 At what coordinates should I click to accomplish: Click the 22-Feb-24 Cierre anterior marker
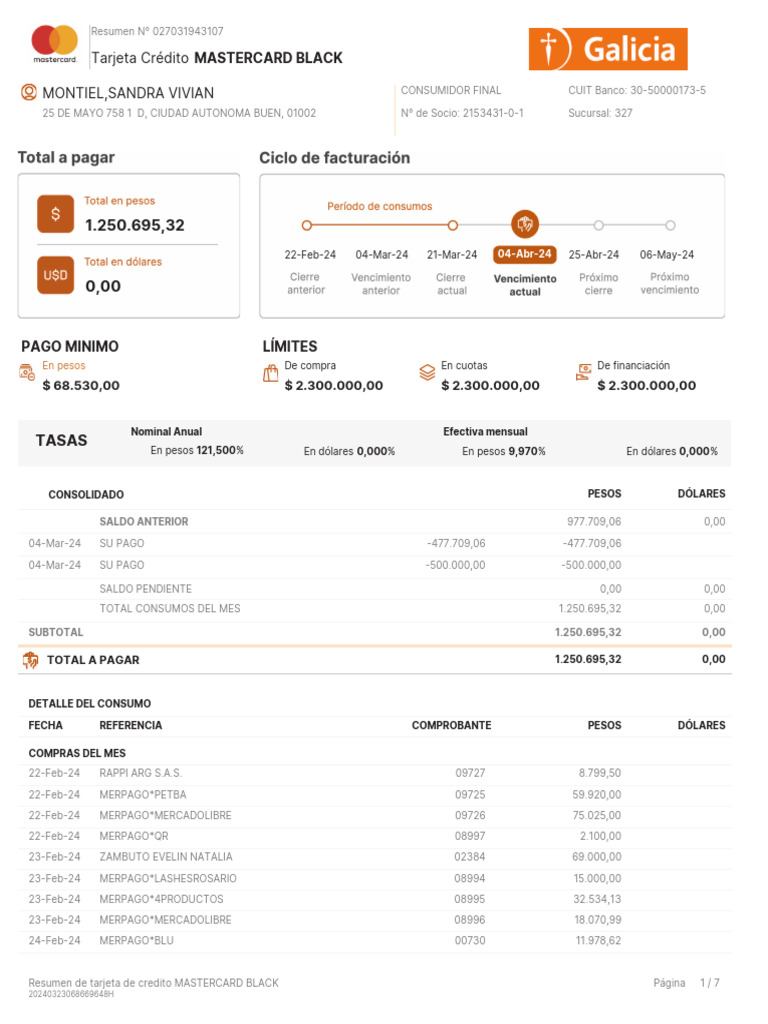click(x=306, y=225)
